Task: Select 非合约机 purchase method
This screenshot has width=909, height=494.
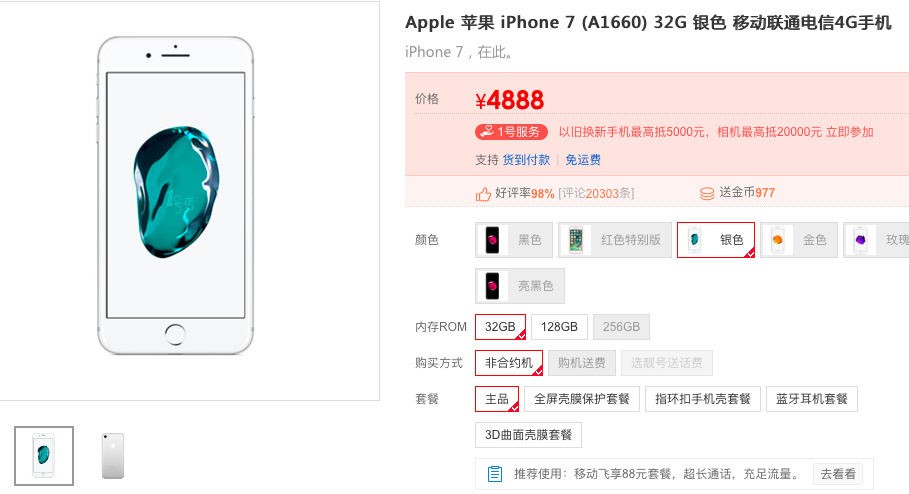Action: pos(509,363)
